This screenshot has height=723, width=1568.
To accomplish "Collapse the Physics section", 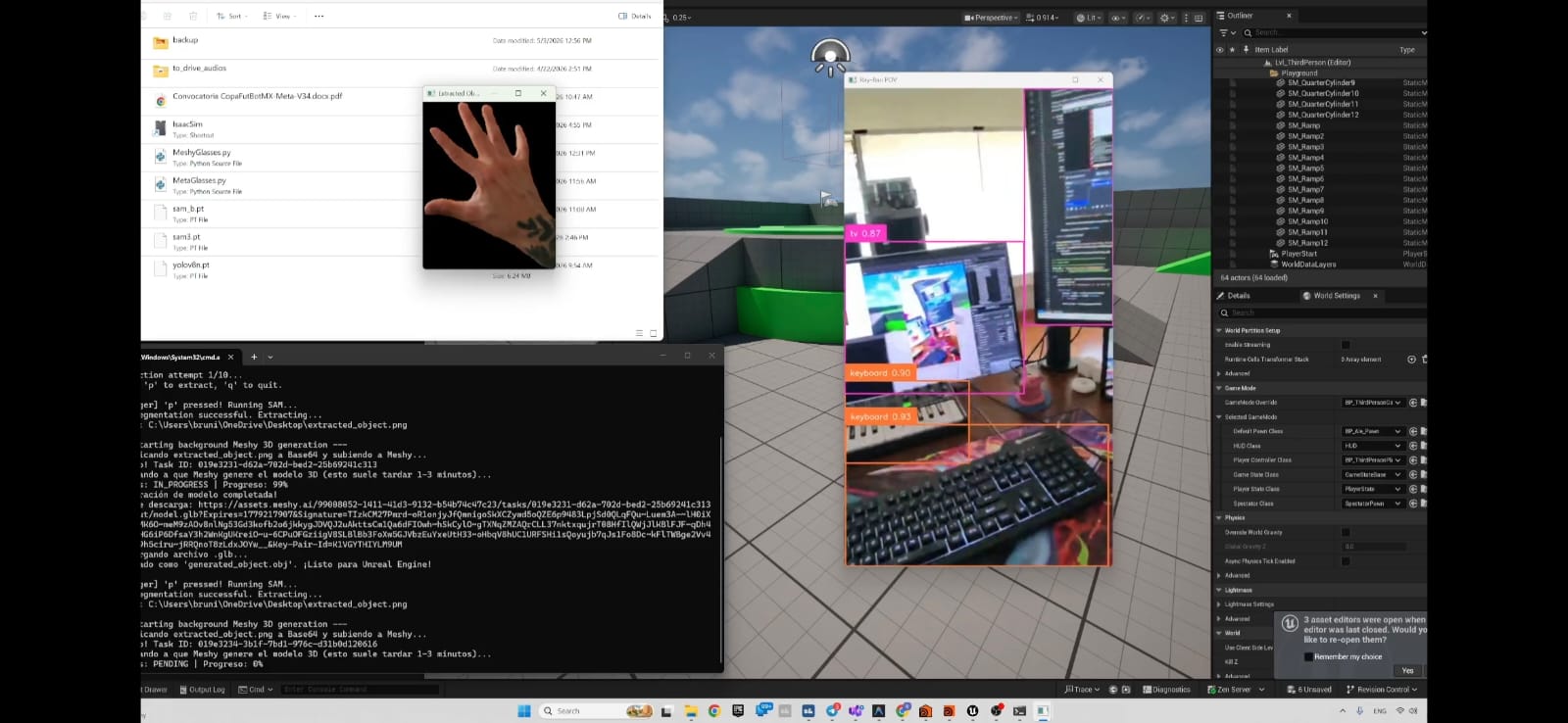I will (1219, 517).
